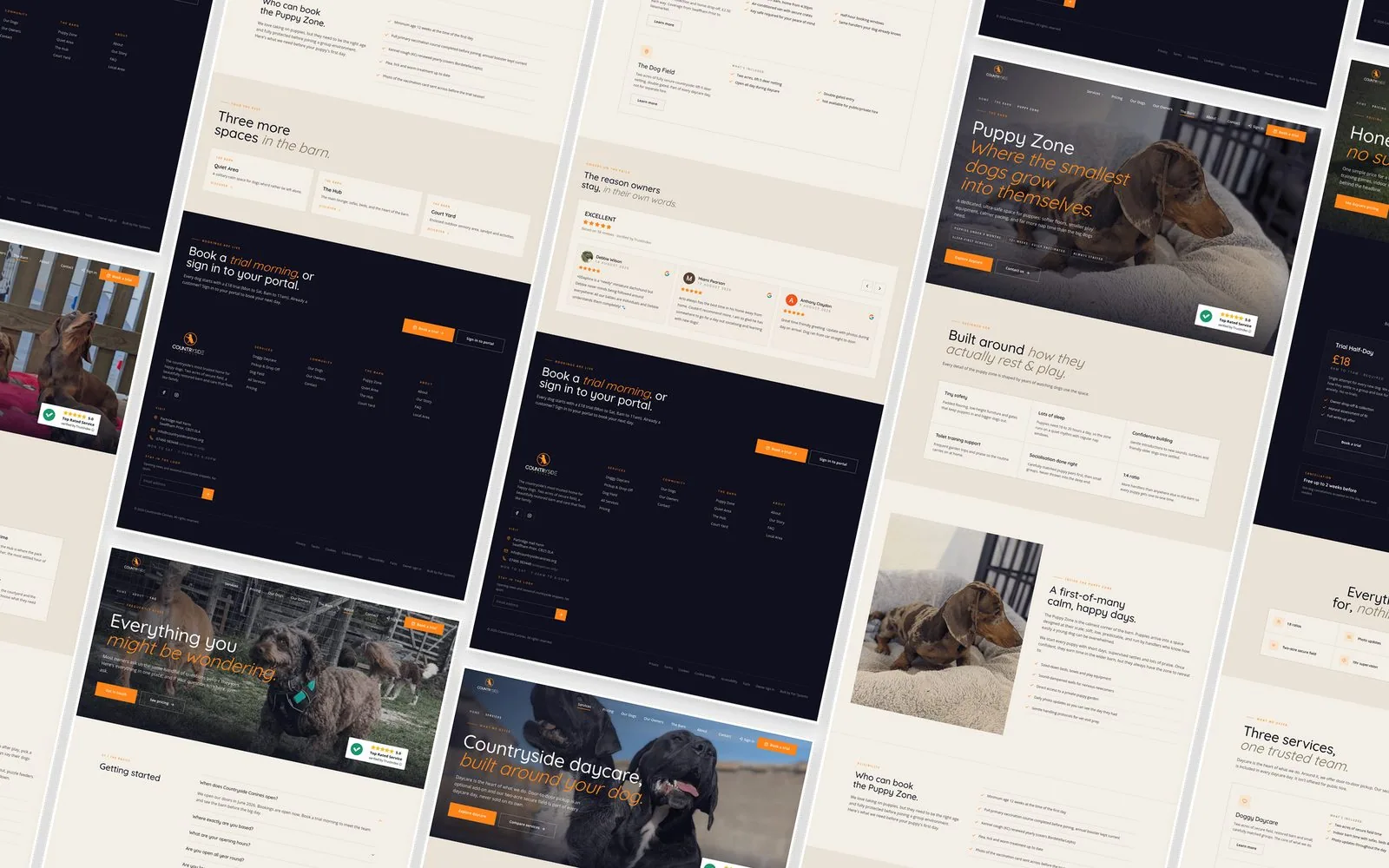1389x868 pixels.
Task: Click Countryside logo in Three more spaces page footer
Action: pos(188,344)
